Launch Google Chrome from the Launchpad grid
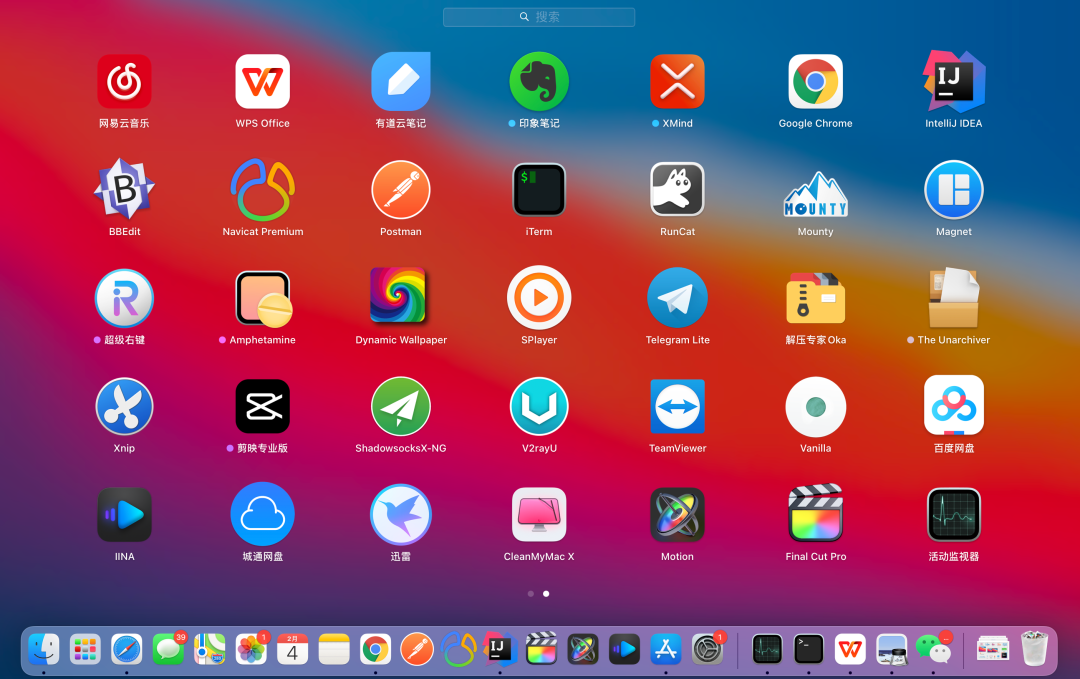This screenshot has width=1080, height=679. point(816,82)
